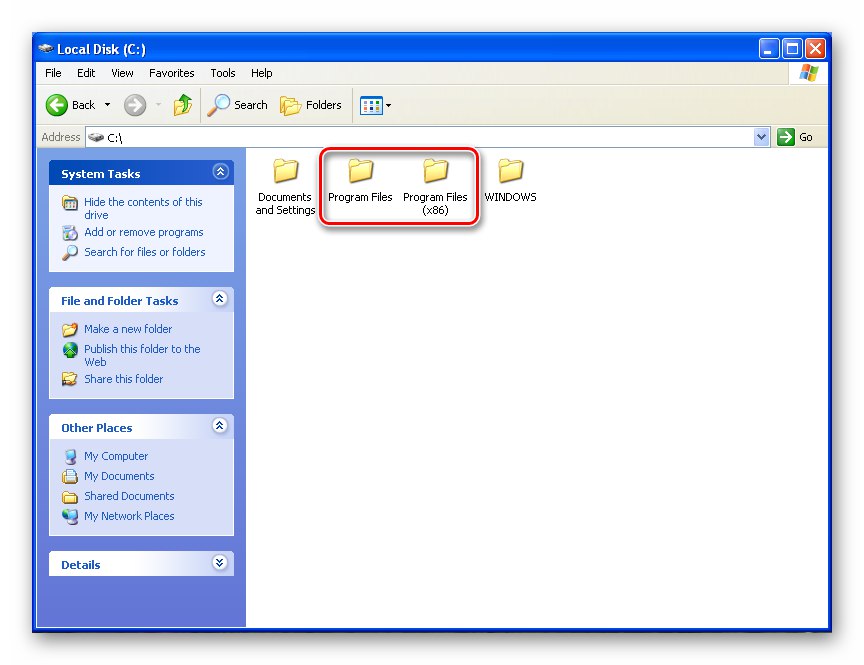Click the drive icon in the address bar

[96, 137]
